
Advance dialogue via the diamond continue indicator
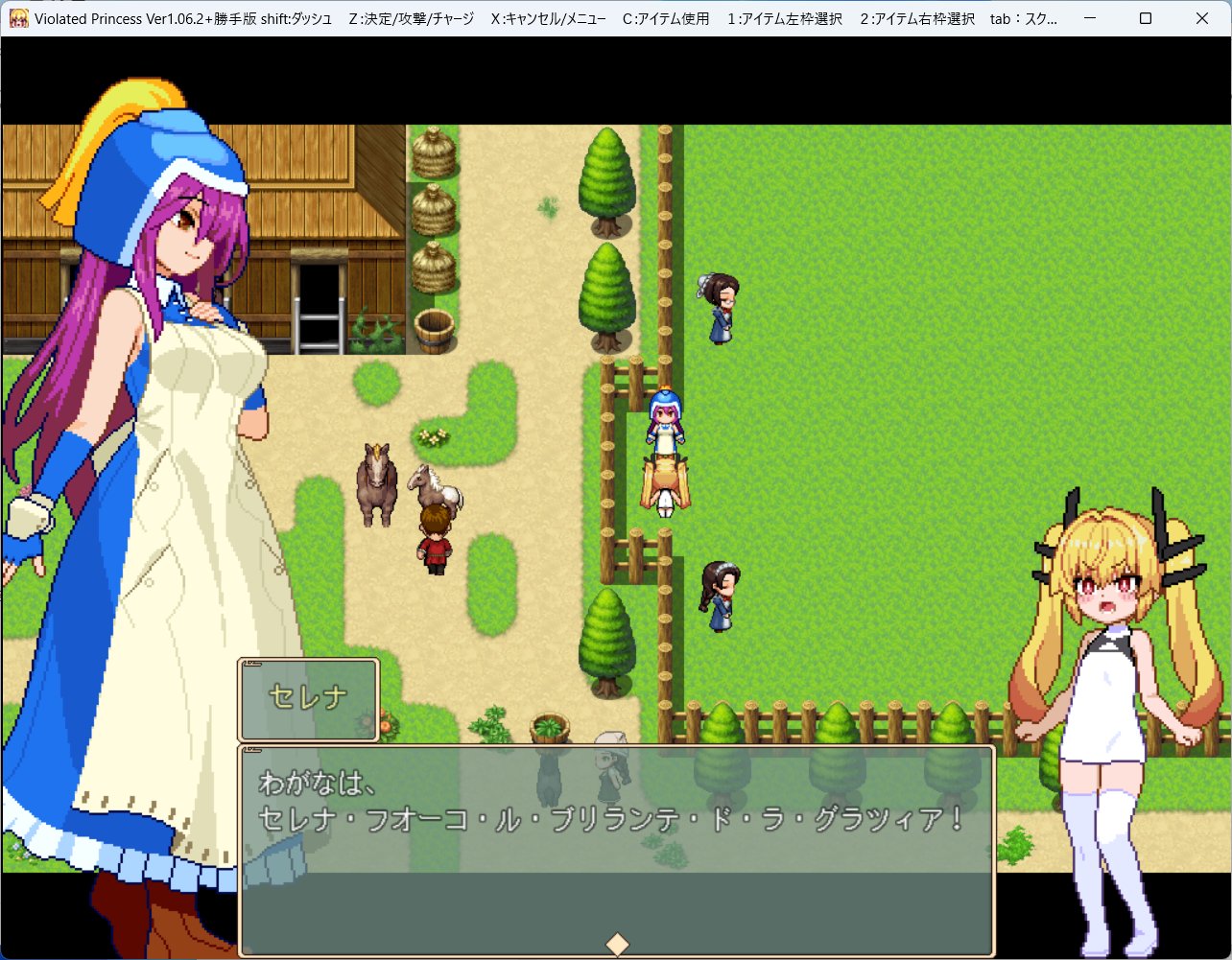tap(618, 944)
